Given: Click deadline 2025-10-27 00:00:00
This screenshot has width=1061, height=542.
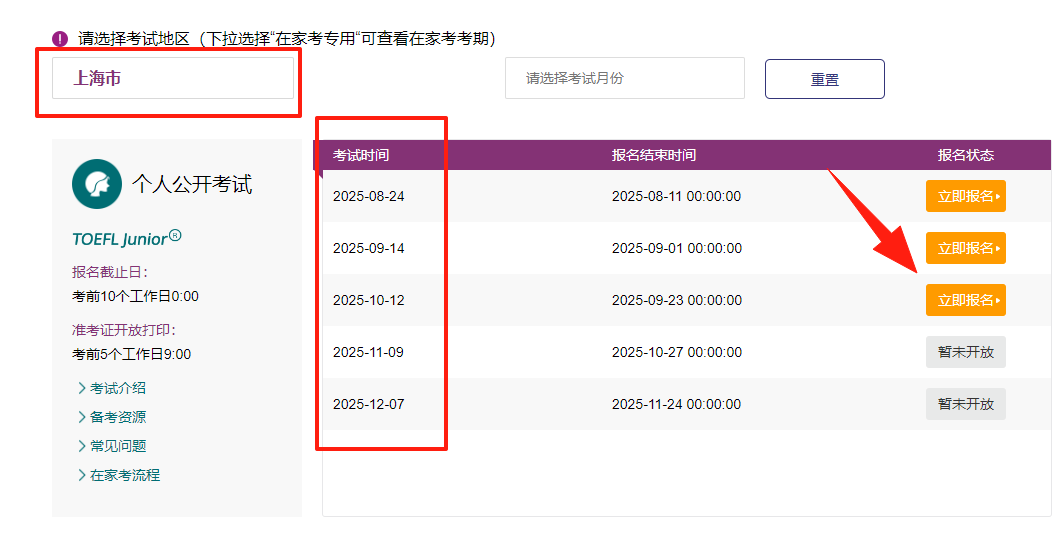Looking at the screenshot, I should [x=677, y=353].
